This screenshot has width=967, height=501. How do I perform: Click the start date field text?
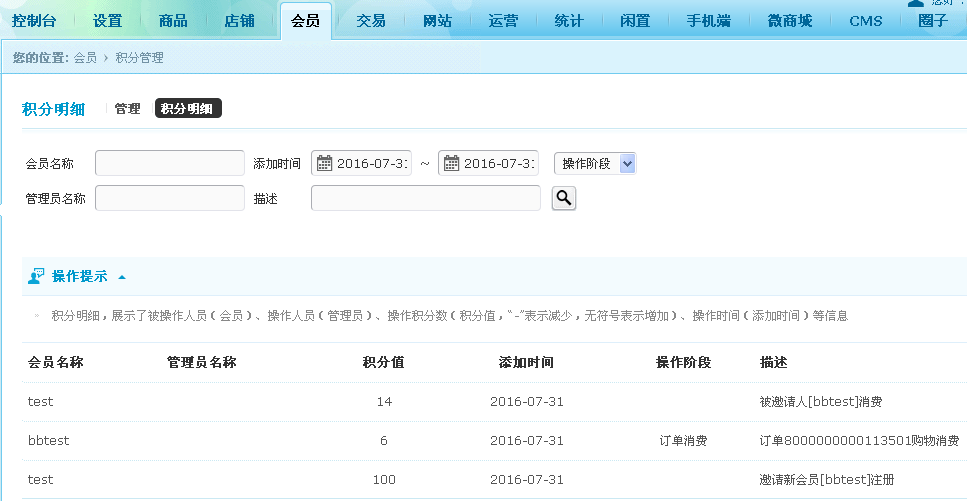pyautogui.click(x=373, y=164)
